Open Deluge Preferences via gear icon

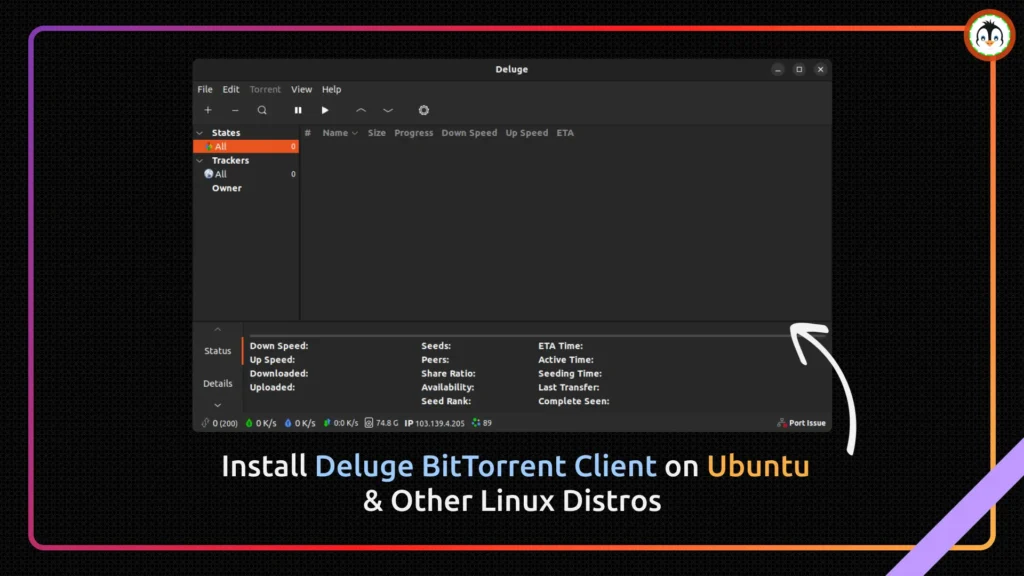click(x=423, y=110)
